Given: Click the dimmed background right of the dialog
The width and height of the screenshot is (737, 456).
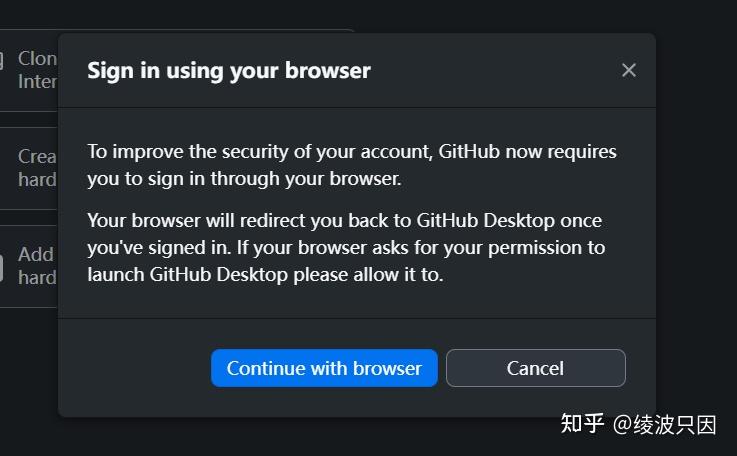Looking at the screenshot, I should click(x=697, y=212).
